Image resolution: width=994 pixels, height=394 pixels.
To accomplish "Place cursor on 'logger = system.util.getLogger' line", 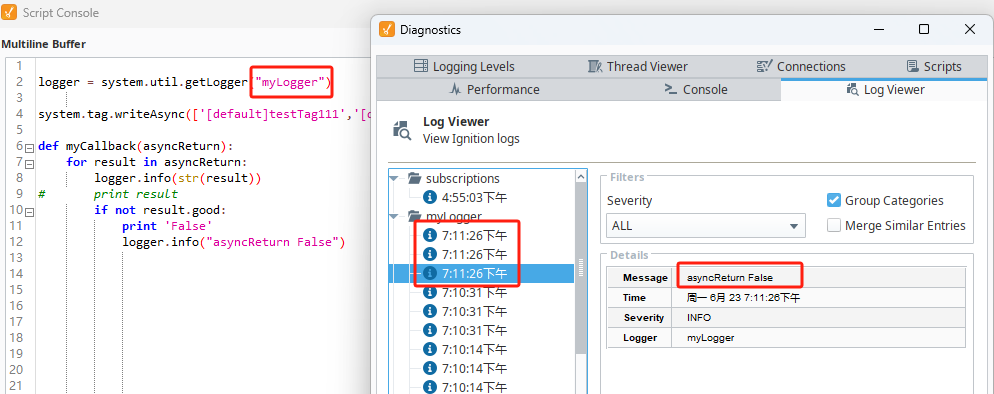I will click(x=185, y=82).
